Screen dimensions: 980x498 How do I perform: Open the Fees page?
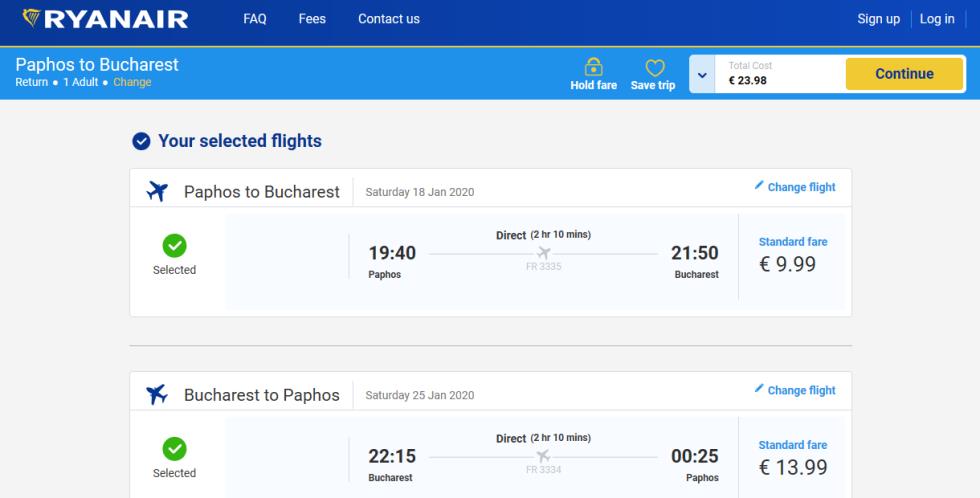click(312, 19)
